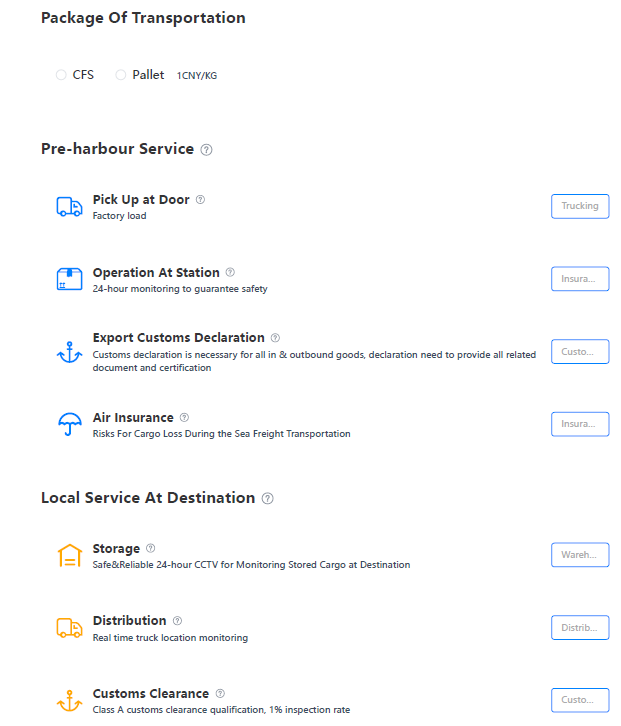The width and height of the screenshot is (621, 726).
Task: Click the Trucking button
Action: 580,206
